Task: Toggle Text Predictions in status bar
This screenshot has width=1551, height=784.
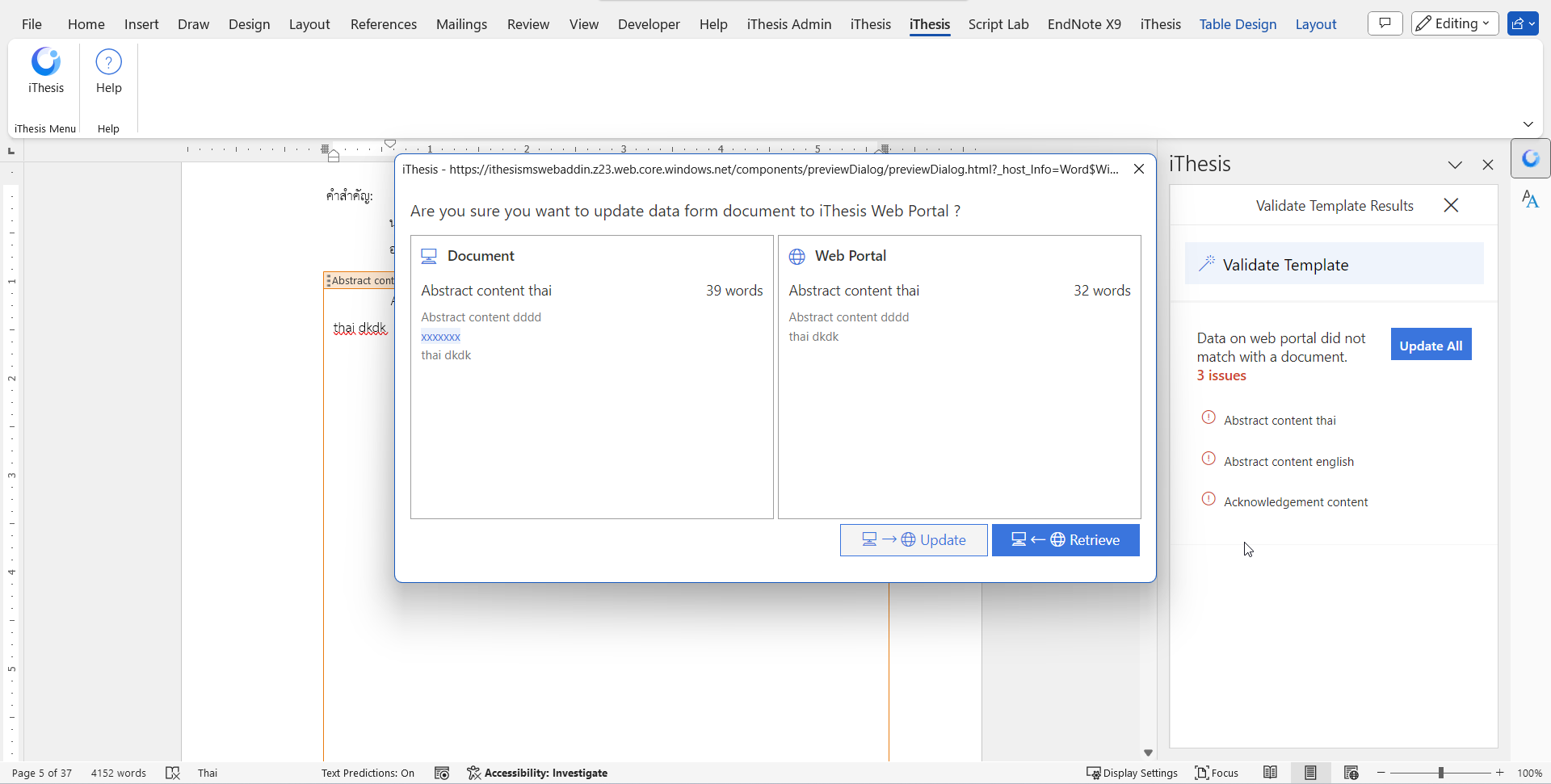Action: [368, 773]
